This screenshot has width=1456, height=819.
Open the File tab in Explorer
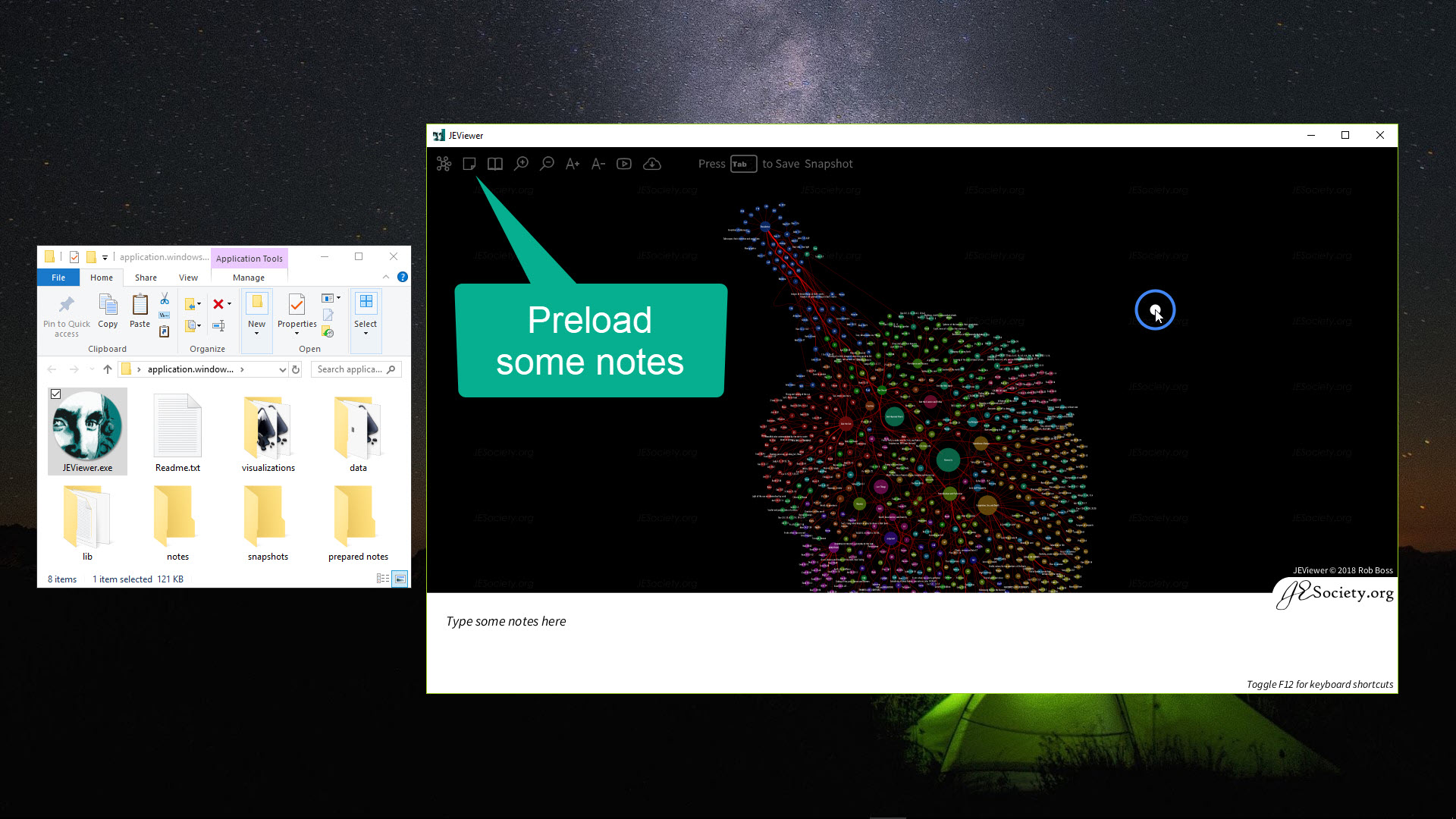pyautogui.click(x=58, y=278)
